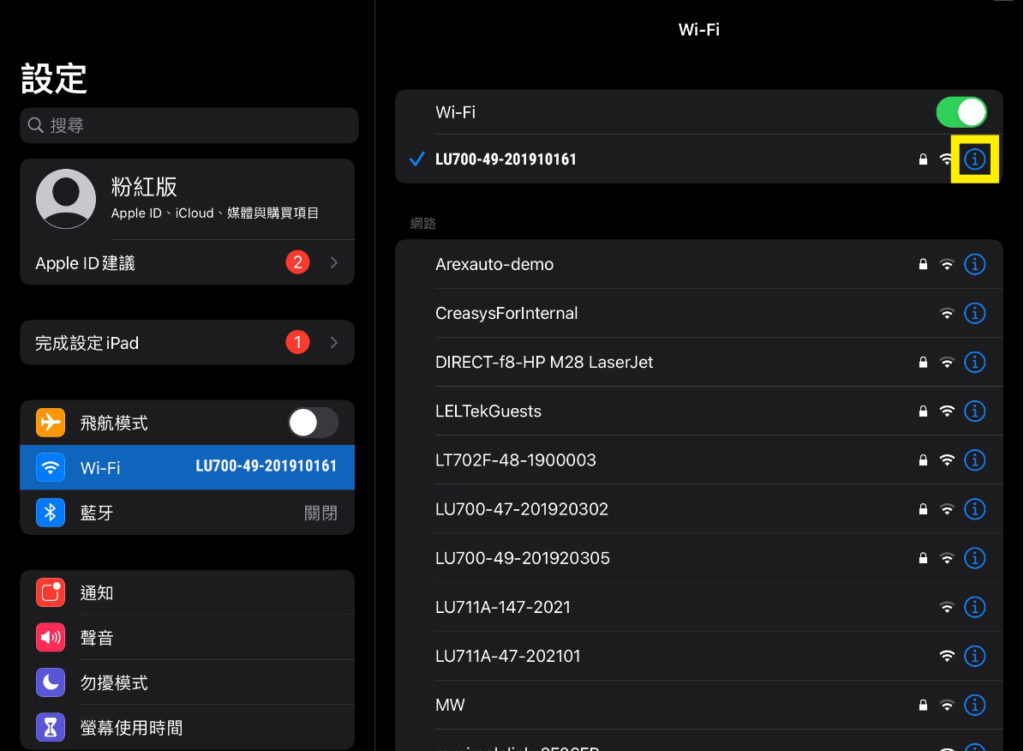The width and height of the screenshot is (1024, 751).
Task: Open info for CreasysForInternal network
Action: pyautogui.click(x=975, y=313)
